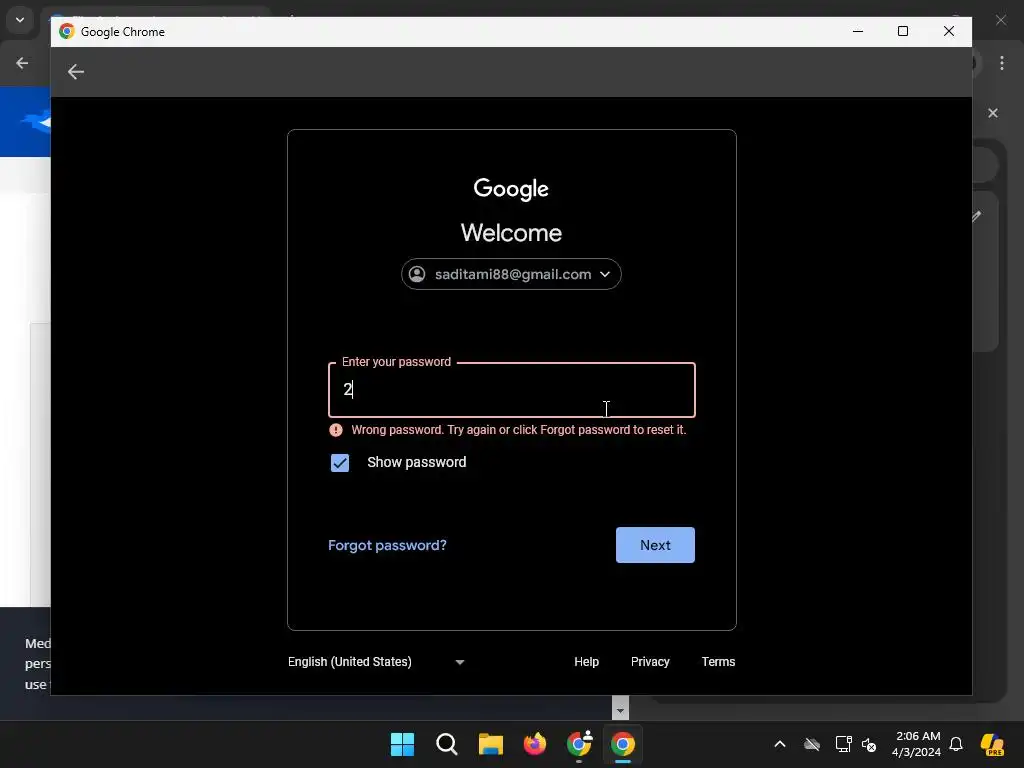Open the Terms link
The height and width of the screenshot is (768, 1024).
tap(718, 662)
